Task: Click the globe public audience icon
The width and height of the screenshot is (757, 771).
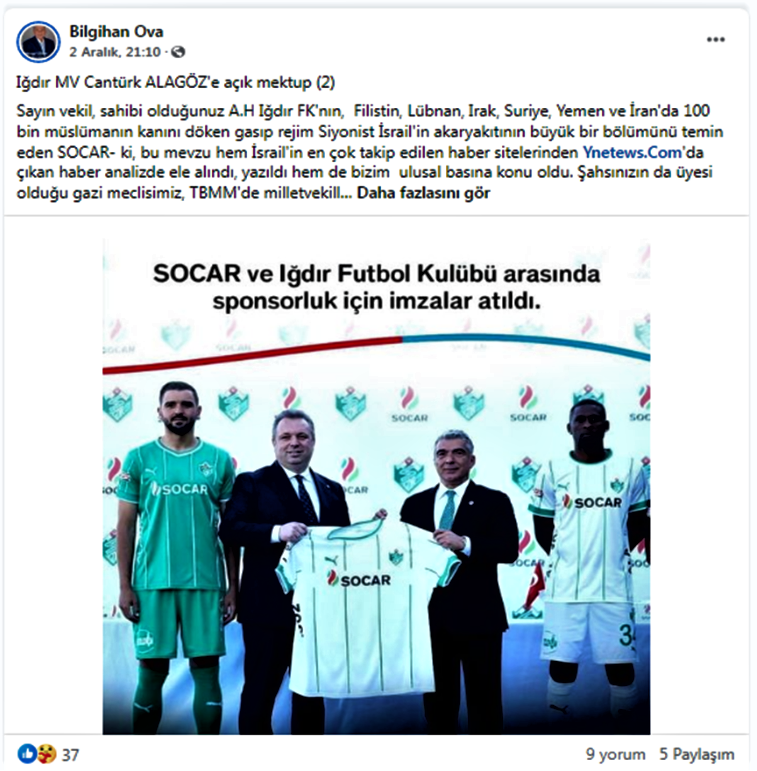Action: coord(178,52)
